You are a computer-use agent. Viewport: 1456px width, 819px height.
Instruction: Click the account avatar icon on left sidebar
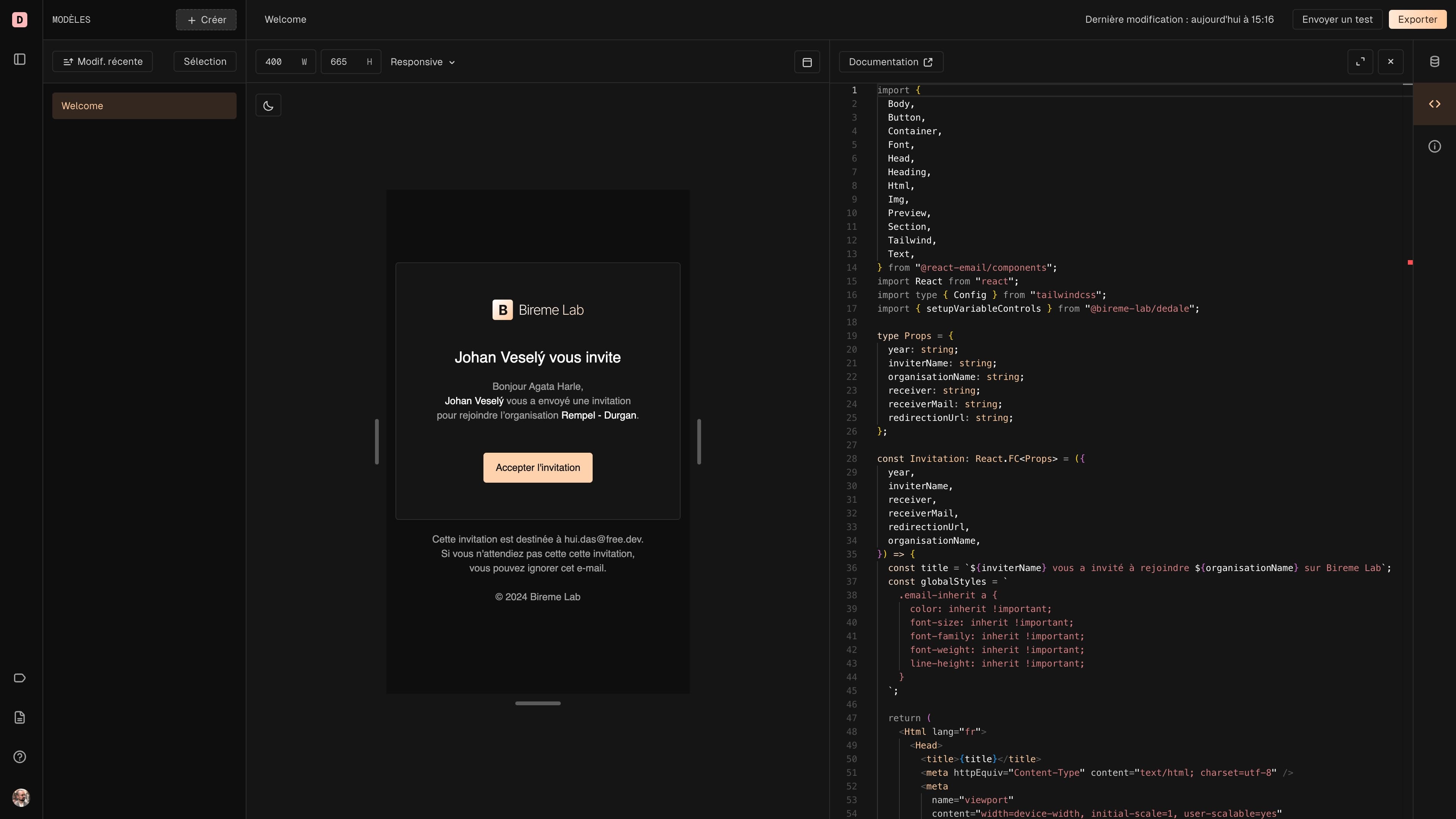point(20,798)
